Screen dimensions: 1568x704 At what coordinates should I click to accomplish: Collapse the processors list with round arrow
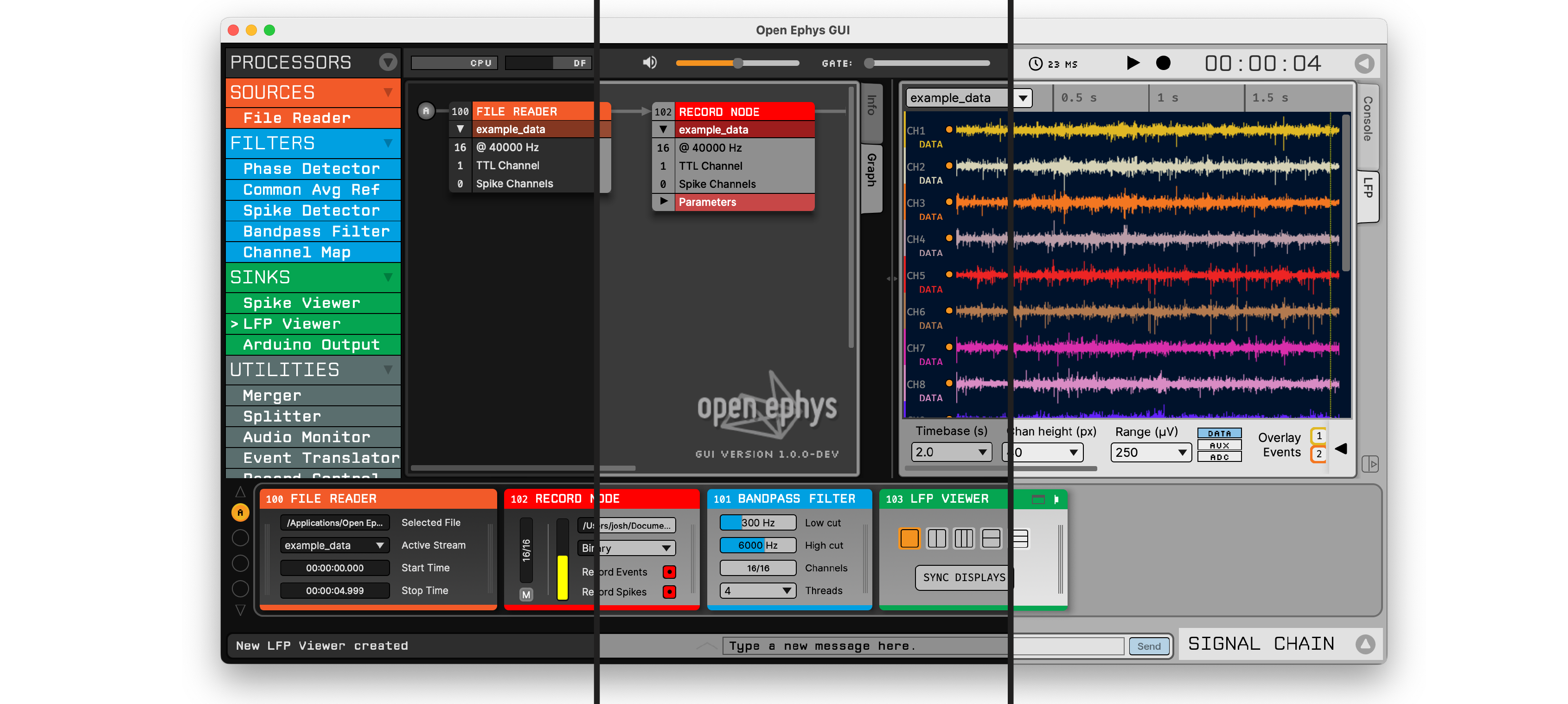pyautogui.click(x=388, y=62)
